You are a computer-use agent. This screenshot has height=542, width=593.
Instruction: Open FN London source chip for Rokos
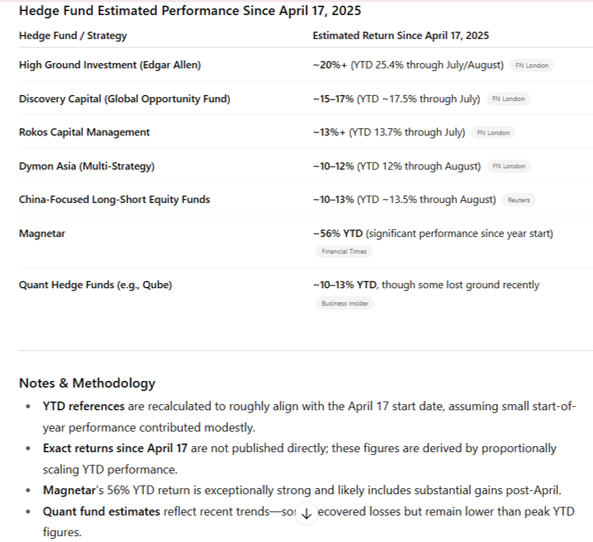pos(493,133)
